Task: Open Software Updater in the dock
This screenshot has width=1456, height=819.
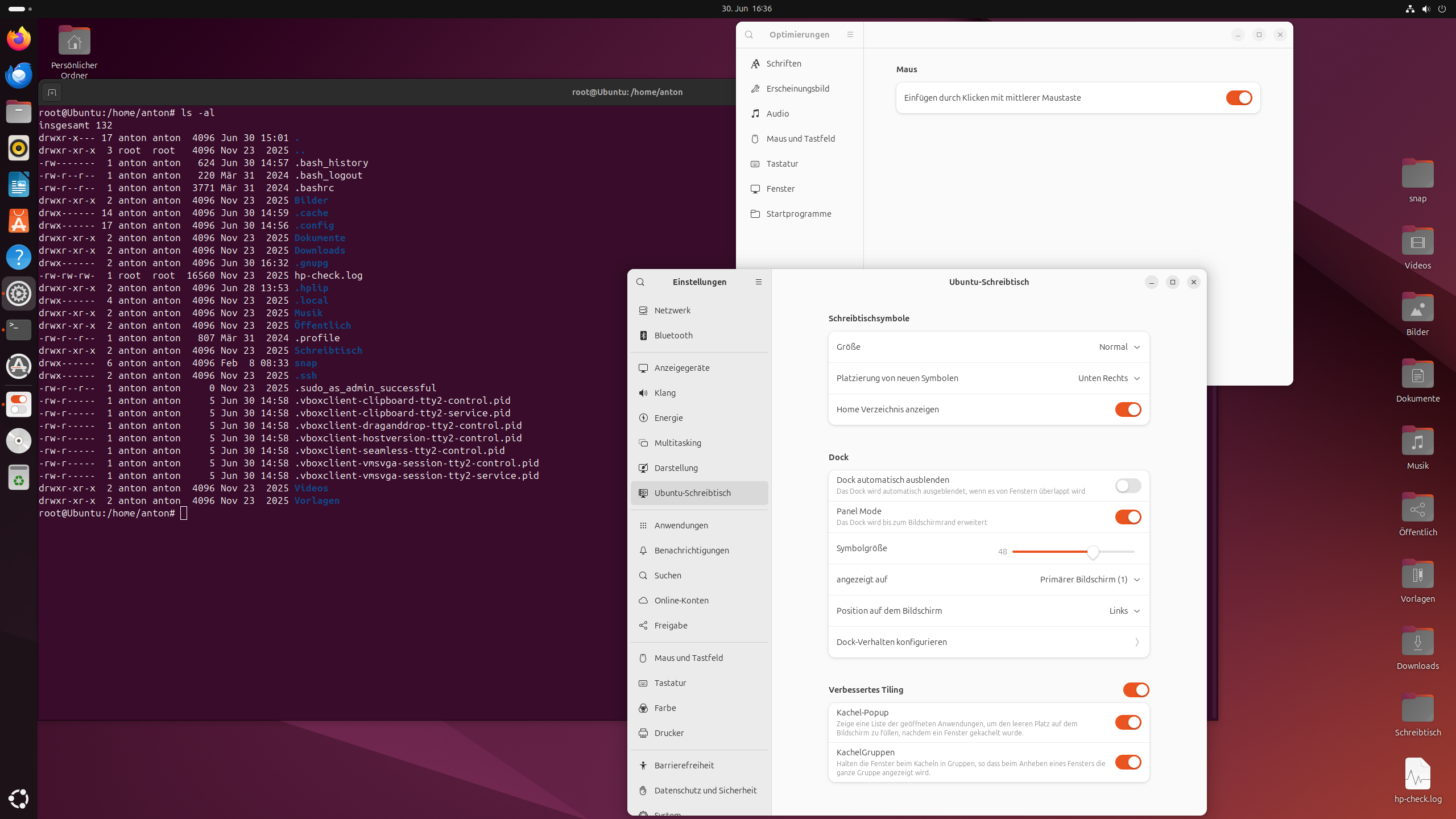Action: tap(19, 366)
